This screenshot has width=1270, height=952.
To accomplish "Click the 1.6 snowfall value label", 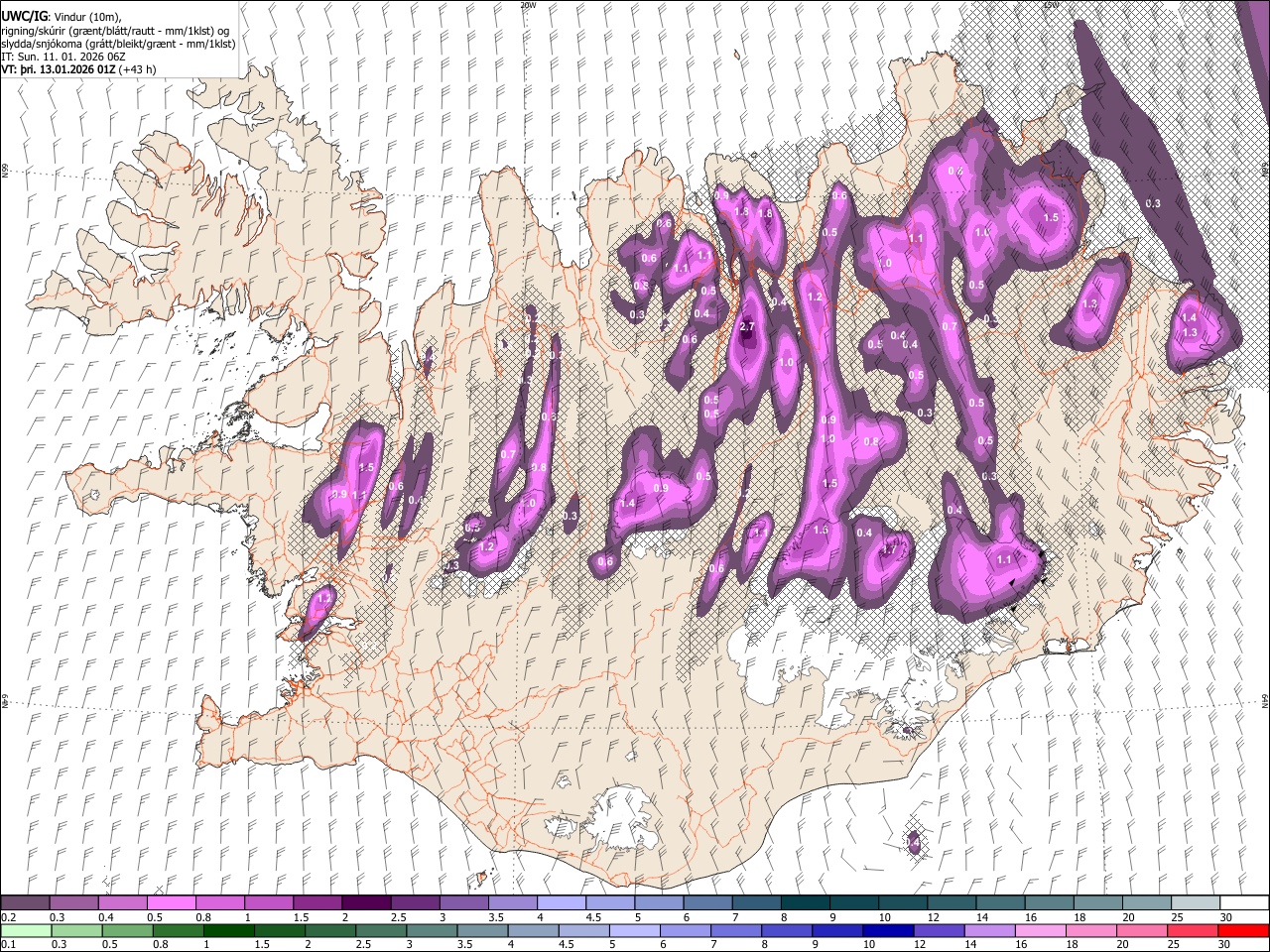I will [821, 531].
